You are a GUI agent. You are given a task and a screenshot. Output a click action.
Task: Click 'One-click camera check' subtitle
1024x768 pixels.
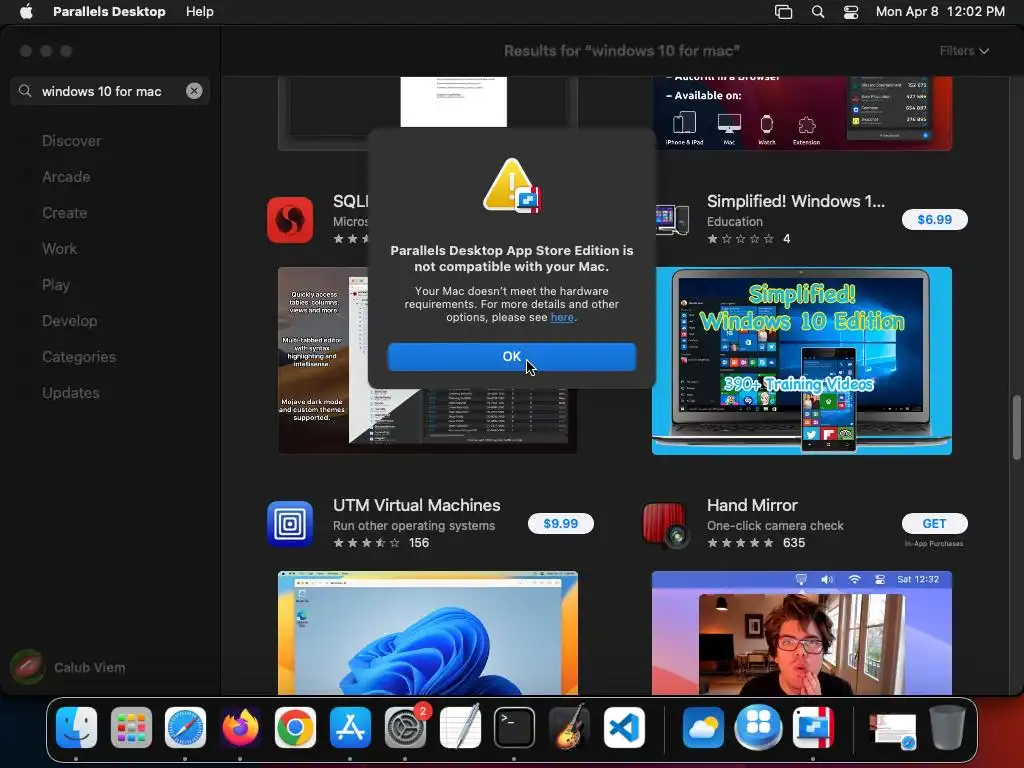click(x=775, y=526)
